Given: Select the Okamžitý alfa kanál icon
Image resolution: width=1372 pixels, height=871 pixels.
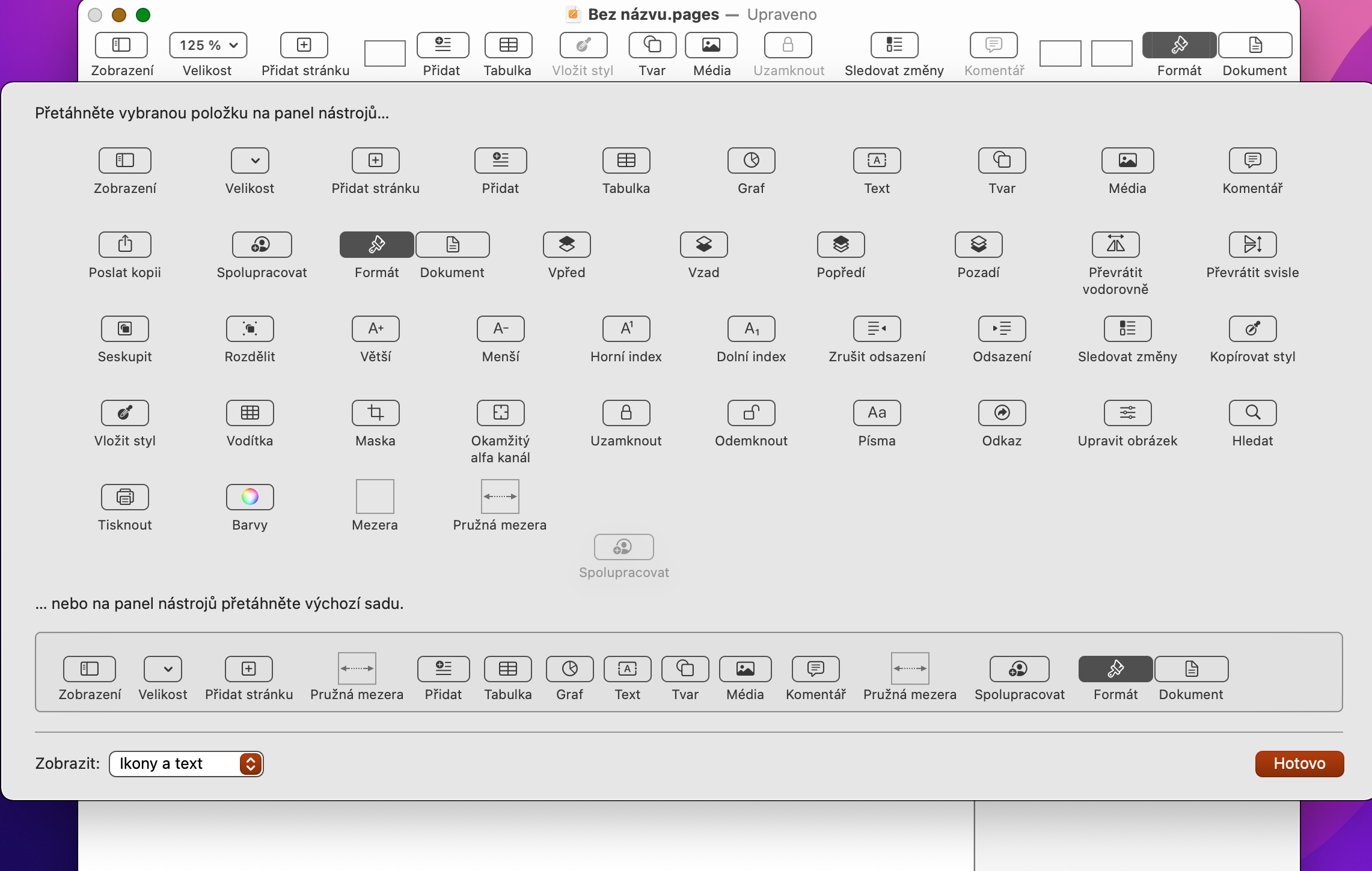Looking at the screenshot, I should 500,413.
